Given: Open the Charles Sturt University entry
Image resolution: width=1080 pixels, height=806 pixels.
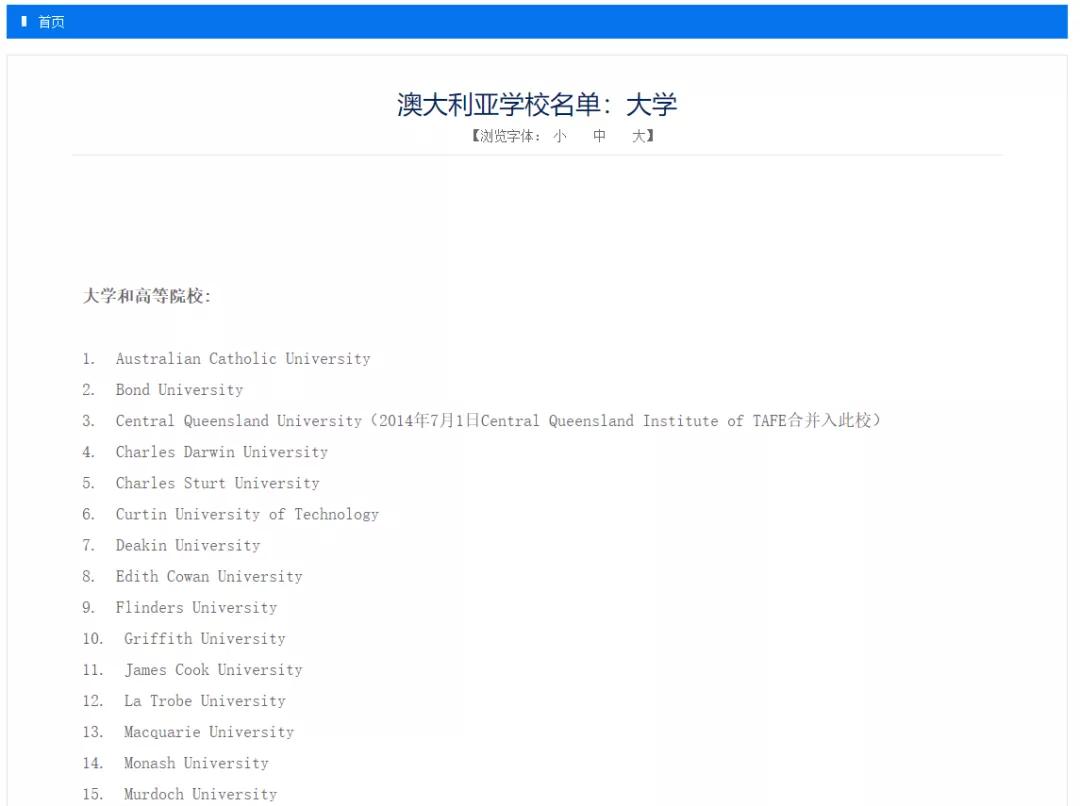Looking at the screenshot, I should click(217, 483).
